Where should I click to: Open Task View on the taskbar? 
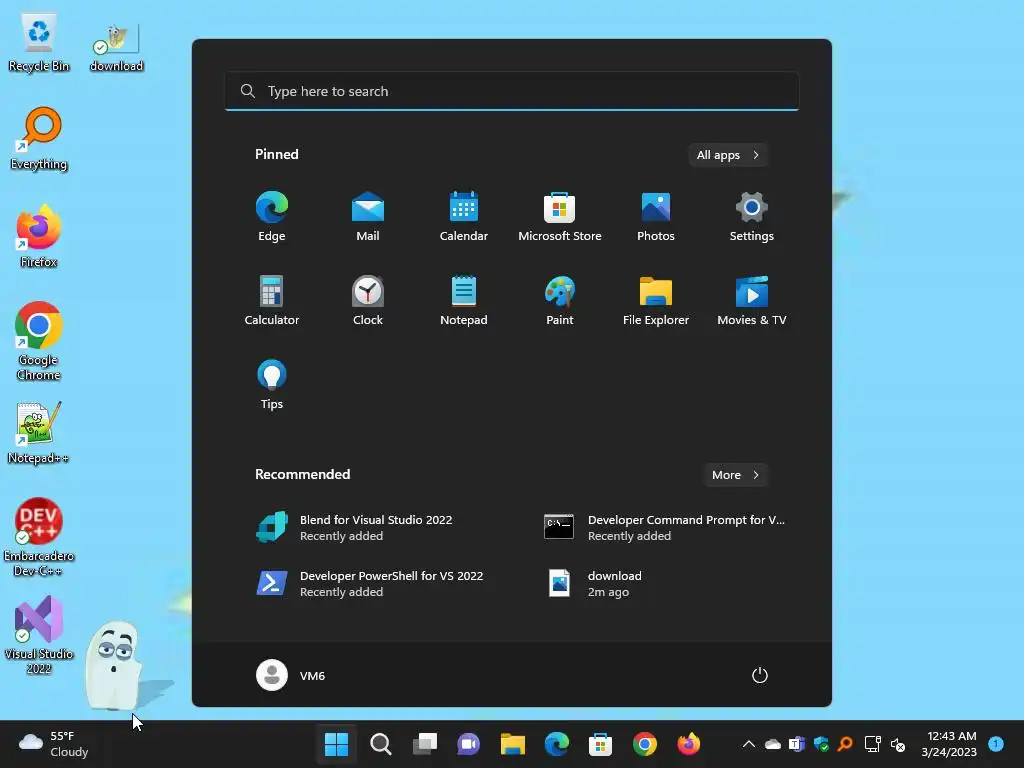pos(424,744)
